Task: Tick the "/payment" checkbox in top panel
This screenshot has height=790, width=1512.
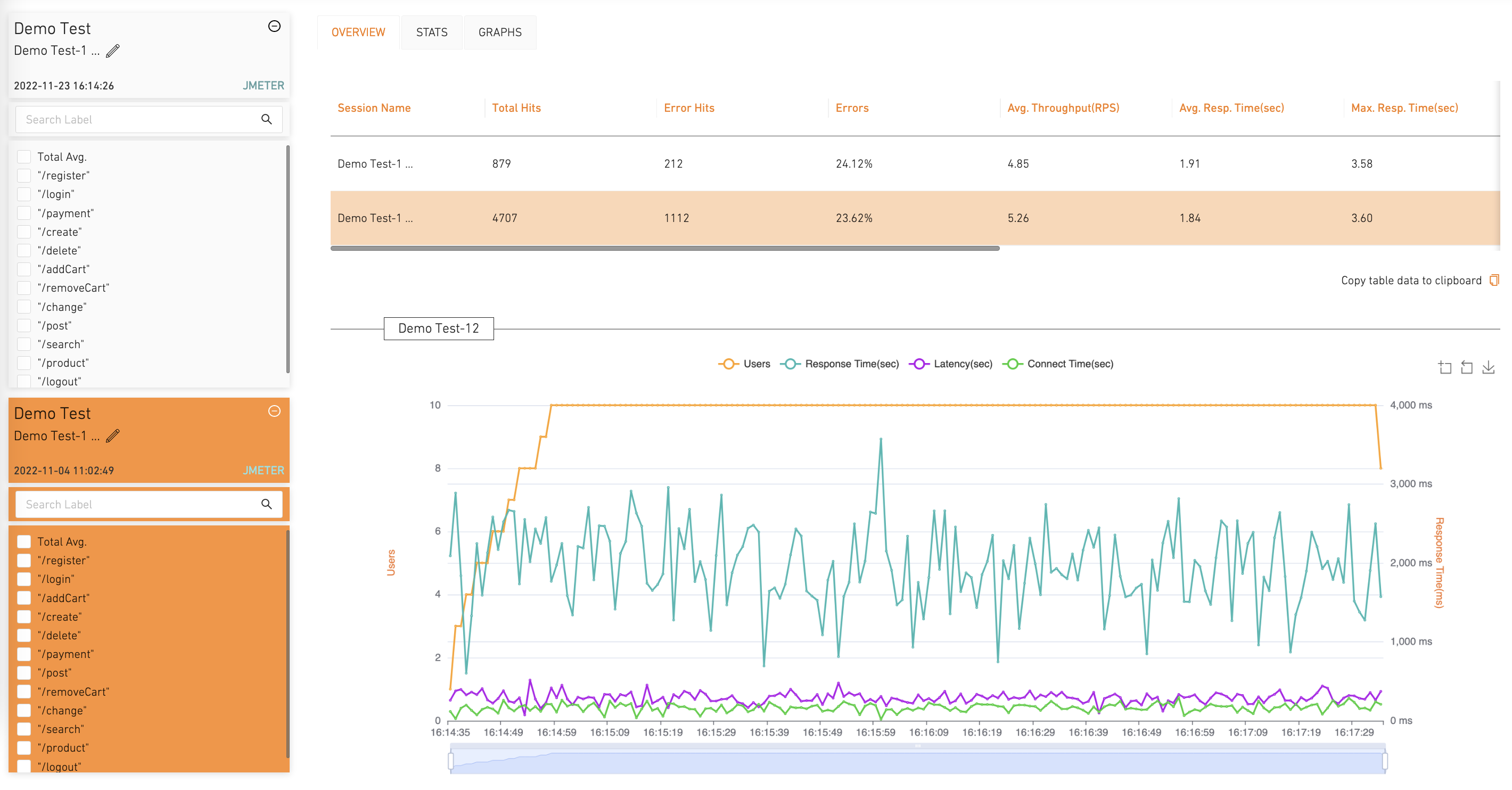Action: point(24,213)
